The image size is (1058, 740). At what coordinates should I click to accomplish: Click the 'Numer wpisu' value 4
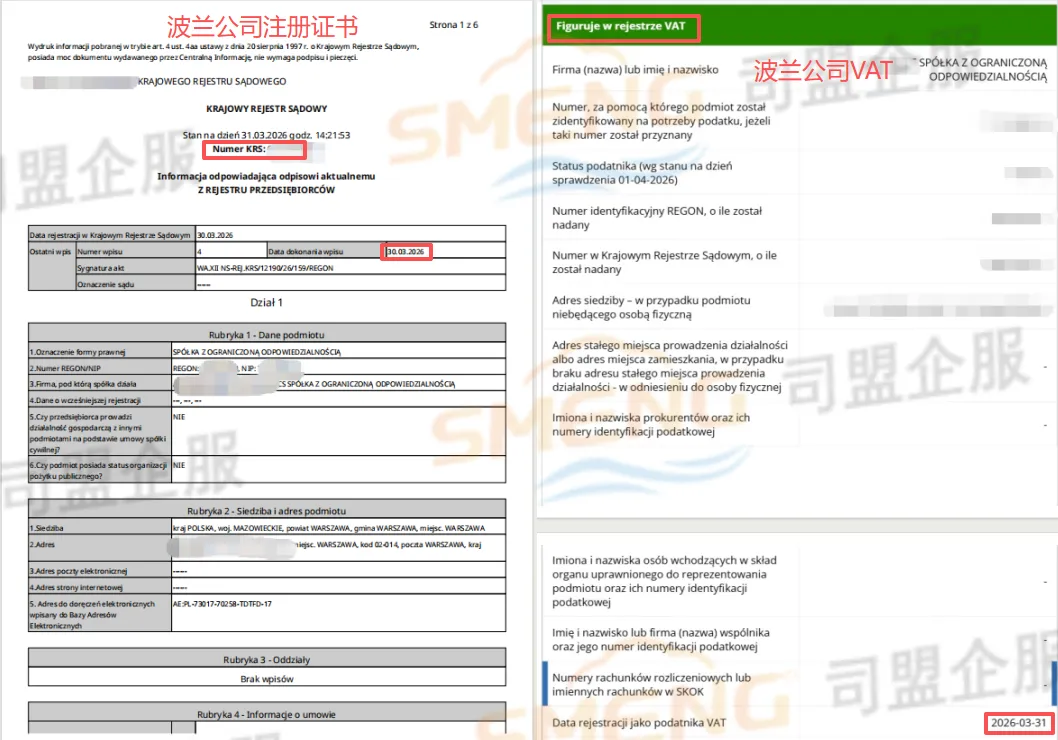[200, 252]
